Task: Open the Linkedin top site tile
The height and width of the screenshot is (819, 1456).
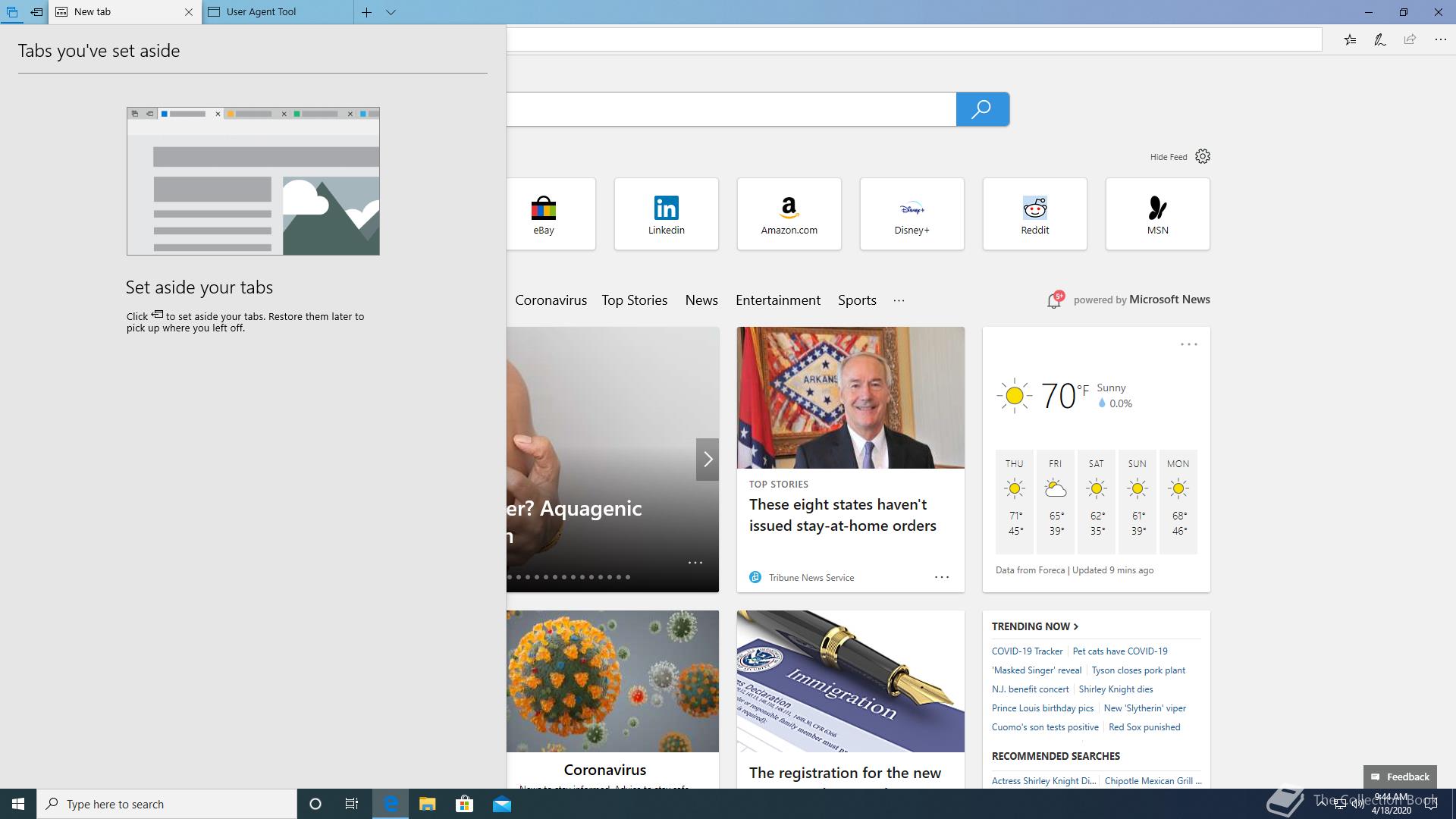Action: (666, 214)
